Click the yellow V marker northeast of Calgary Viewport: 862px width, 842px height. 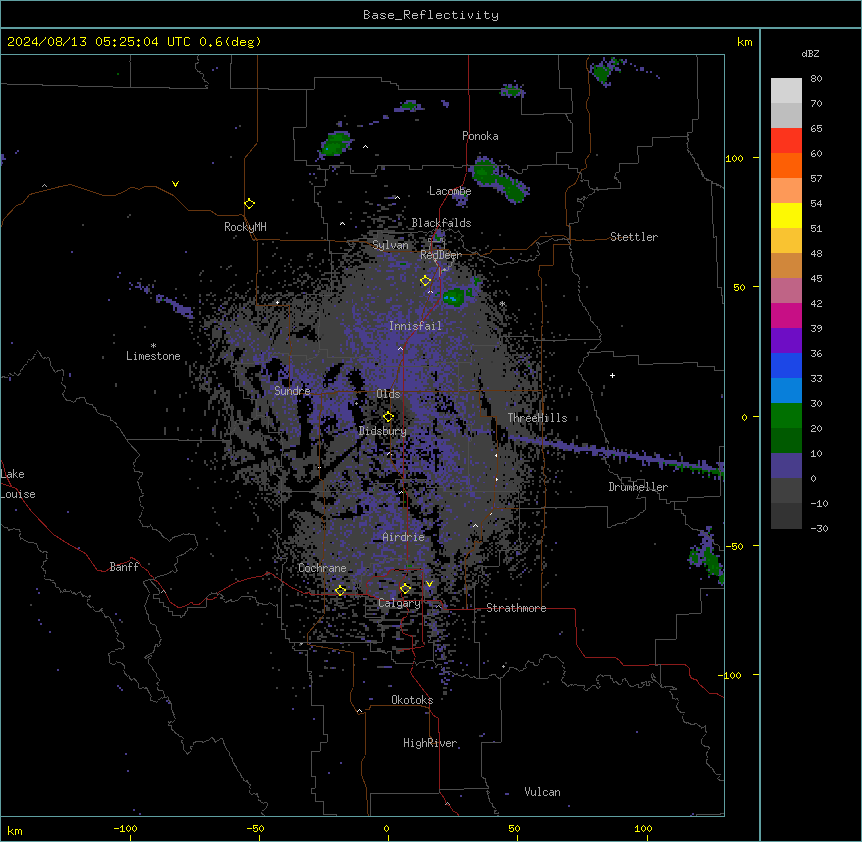(x=429, y=584)
